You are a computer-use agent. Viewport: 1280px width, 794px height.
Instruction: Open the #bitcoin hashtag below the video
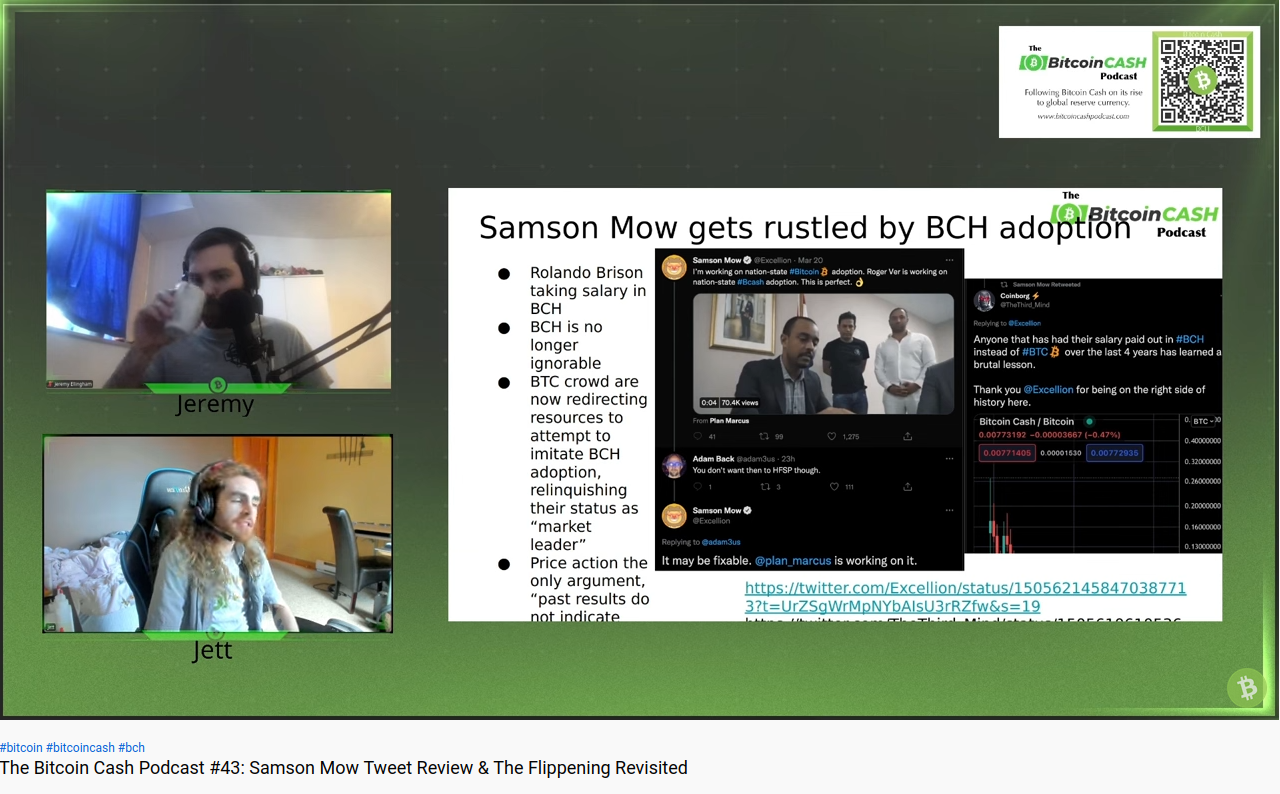[x=21, y=748]
